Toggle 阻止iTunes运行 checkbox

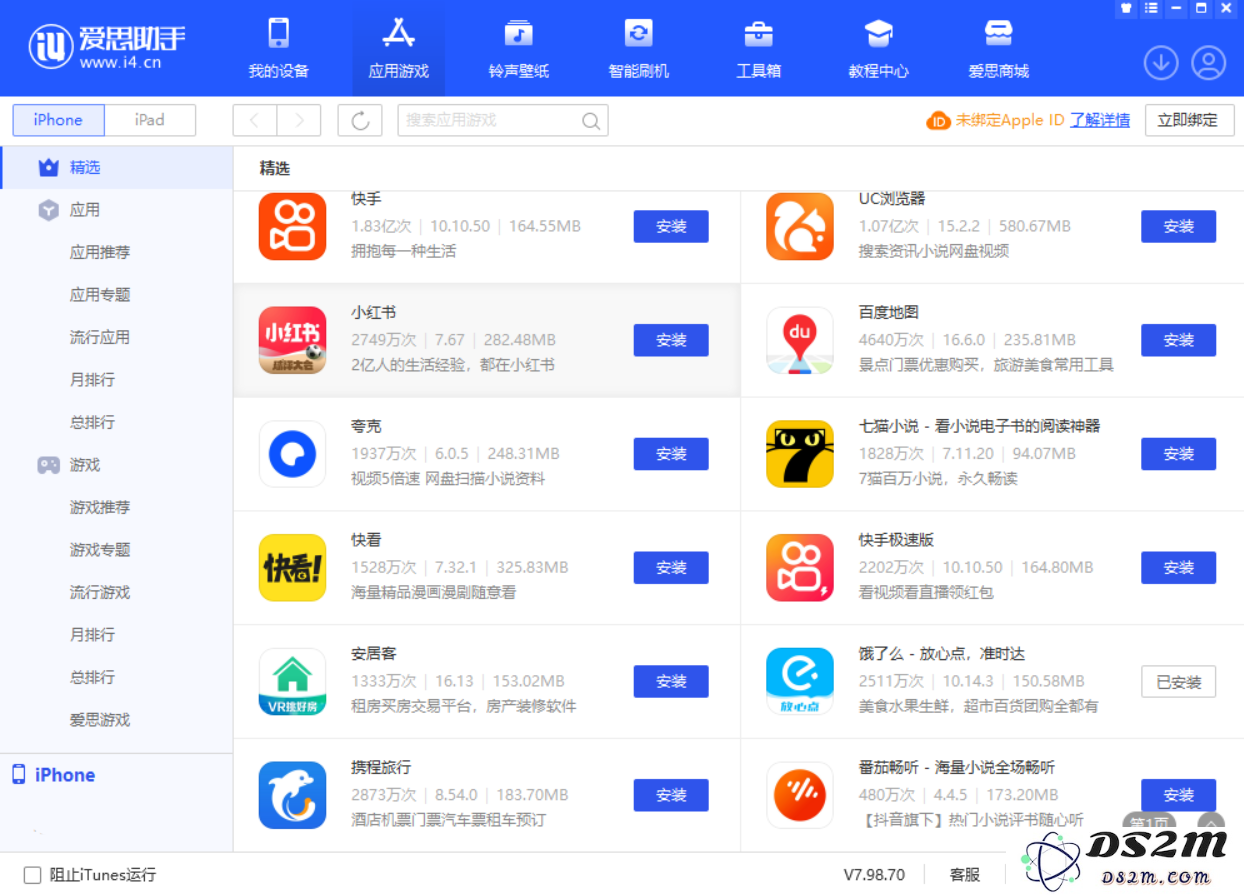coord(33,875)
